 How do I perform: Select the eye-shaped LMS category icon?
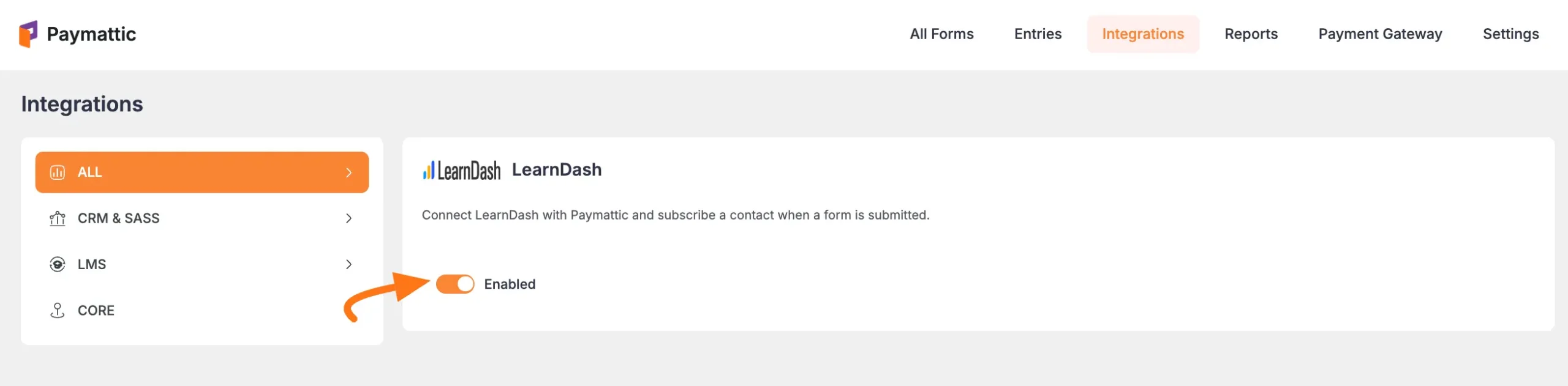click(x=58, y=264)
